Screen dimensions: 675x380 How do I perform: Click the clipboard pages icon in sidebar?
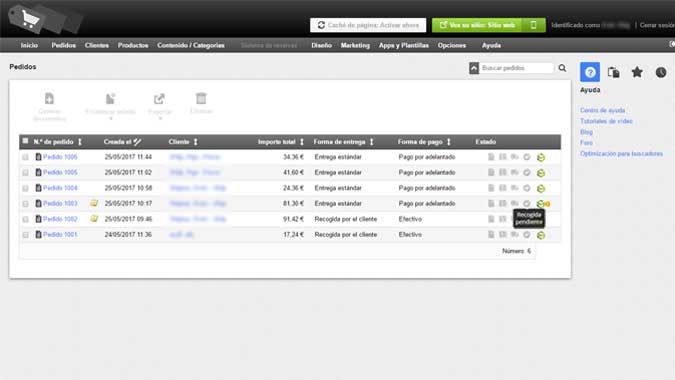click(x=613, y=72)
